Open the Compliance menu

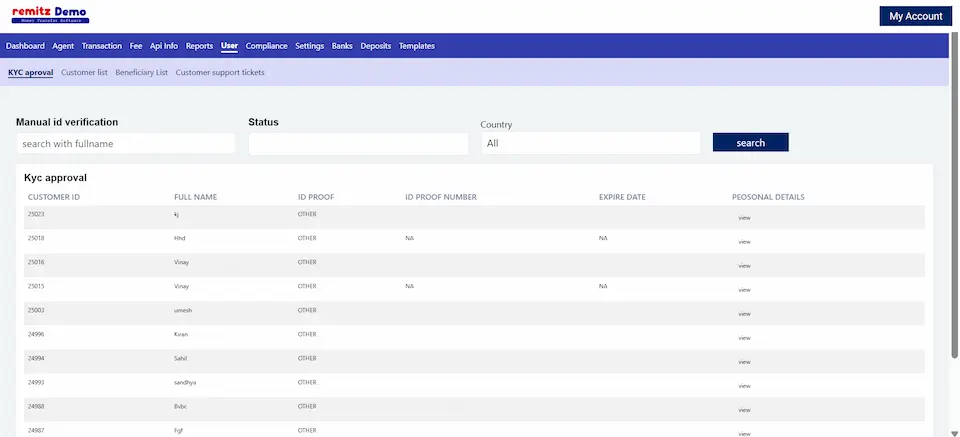pyautogui.click(x=266, y=46)
